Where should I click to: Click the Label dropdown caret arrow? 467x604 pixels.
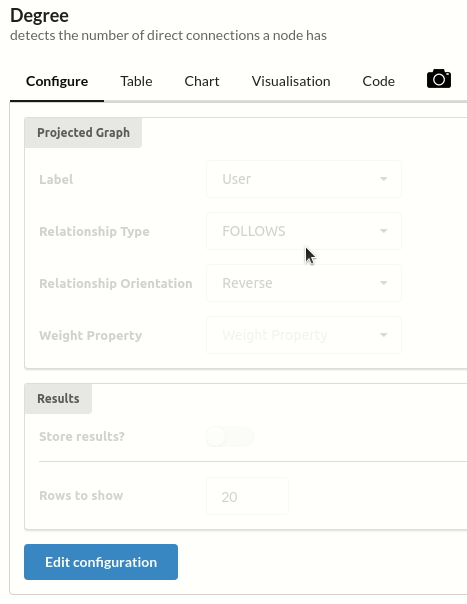coord(383,179)
